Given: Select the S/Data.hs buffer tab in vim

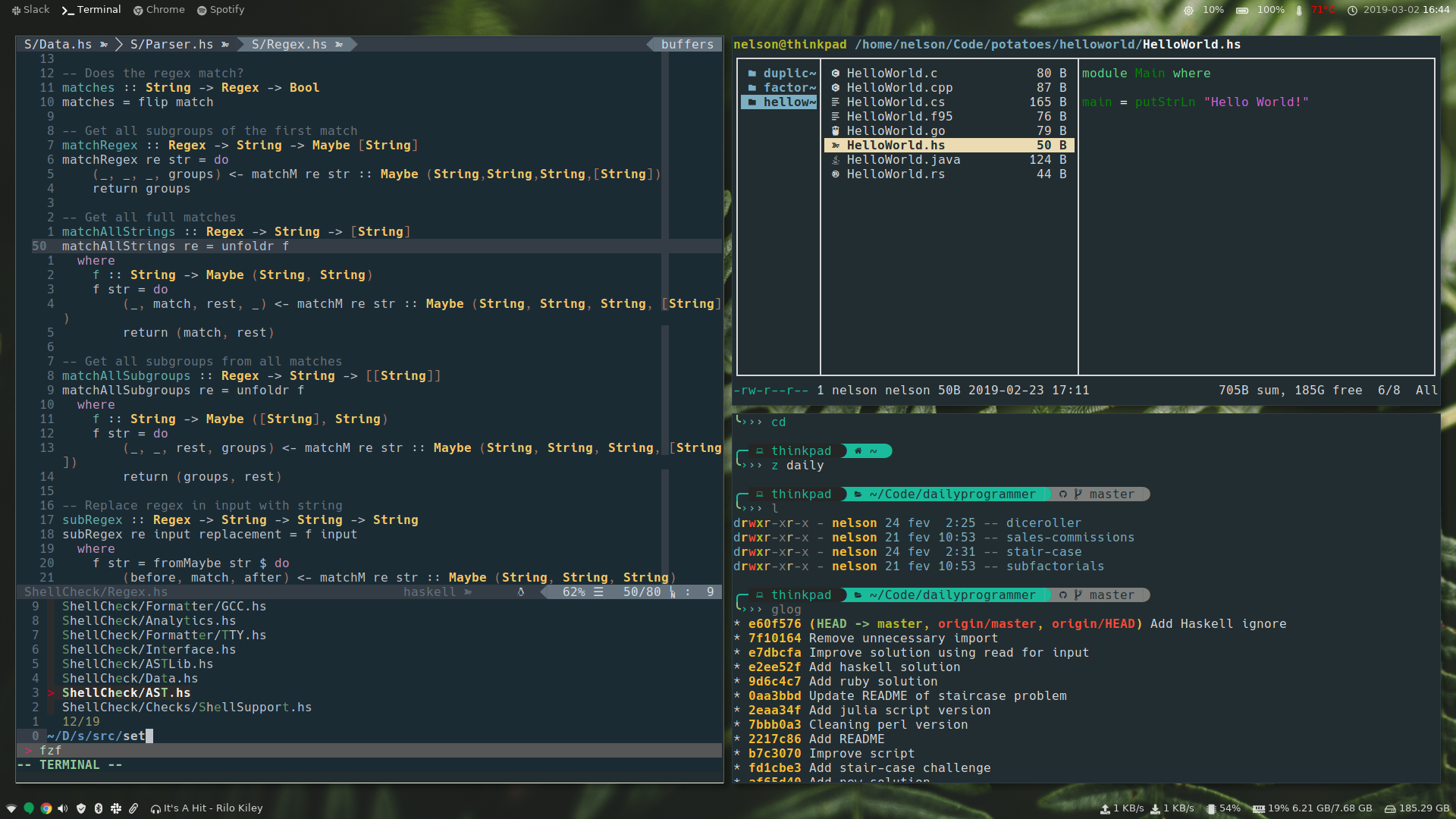Looking at the screenshot, I should (x=65, y=45).
